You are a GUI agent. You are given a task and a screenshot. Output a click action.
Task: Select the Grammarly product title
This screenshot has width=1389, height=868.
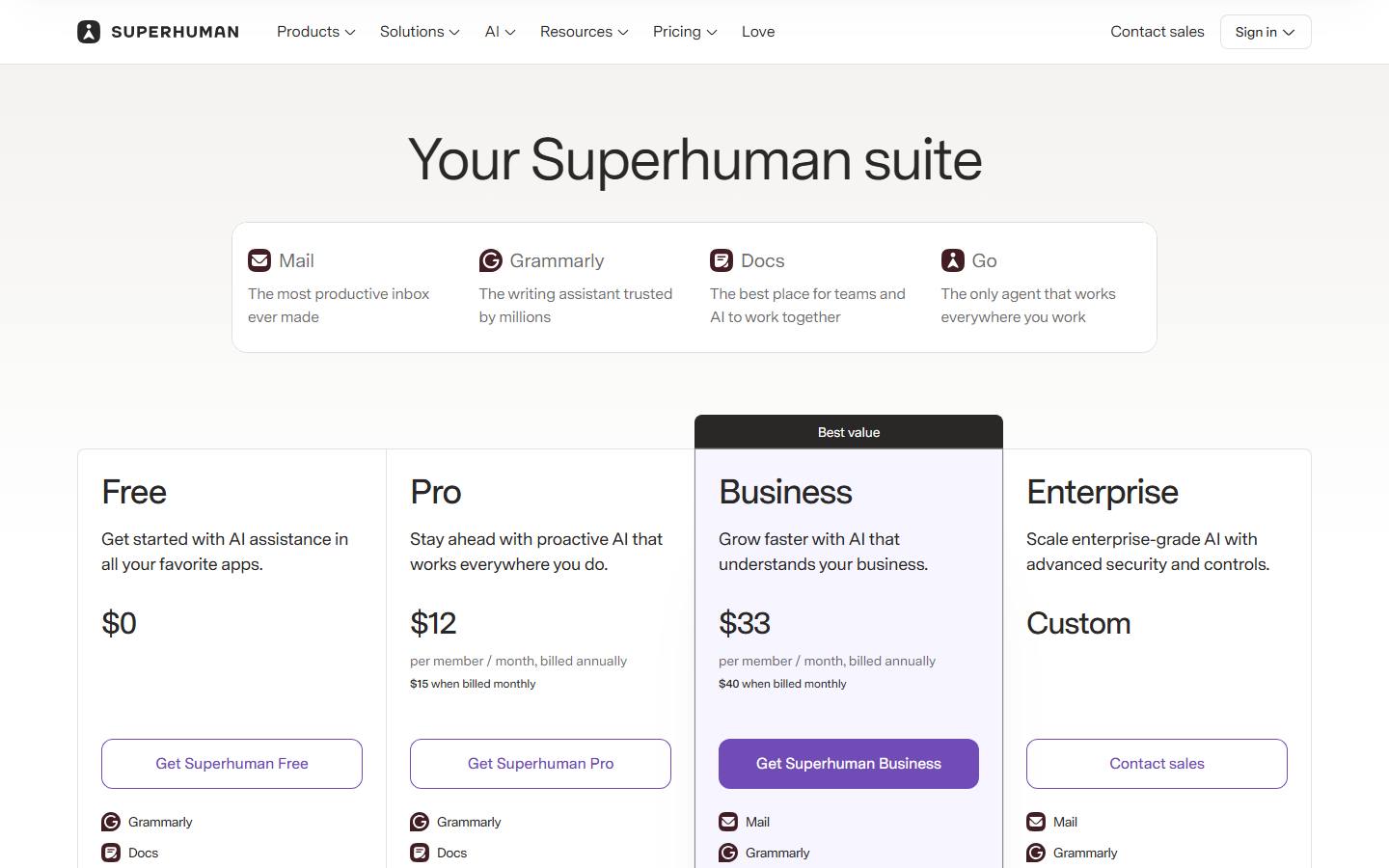coord(557,260)
